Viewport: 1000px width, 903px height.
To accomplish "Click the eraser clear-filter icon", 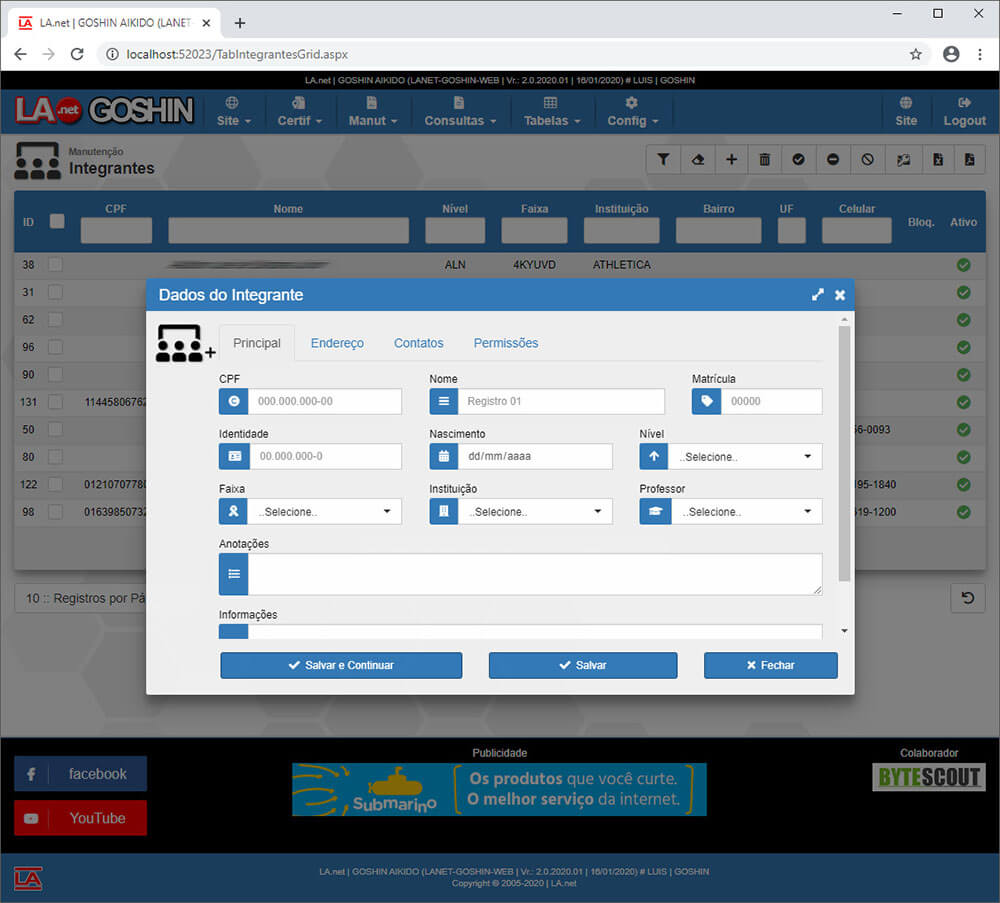I will pyautogui.click(x=697, y=159).
